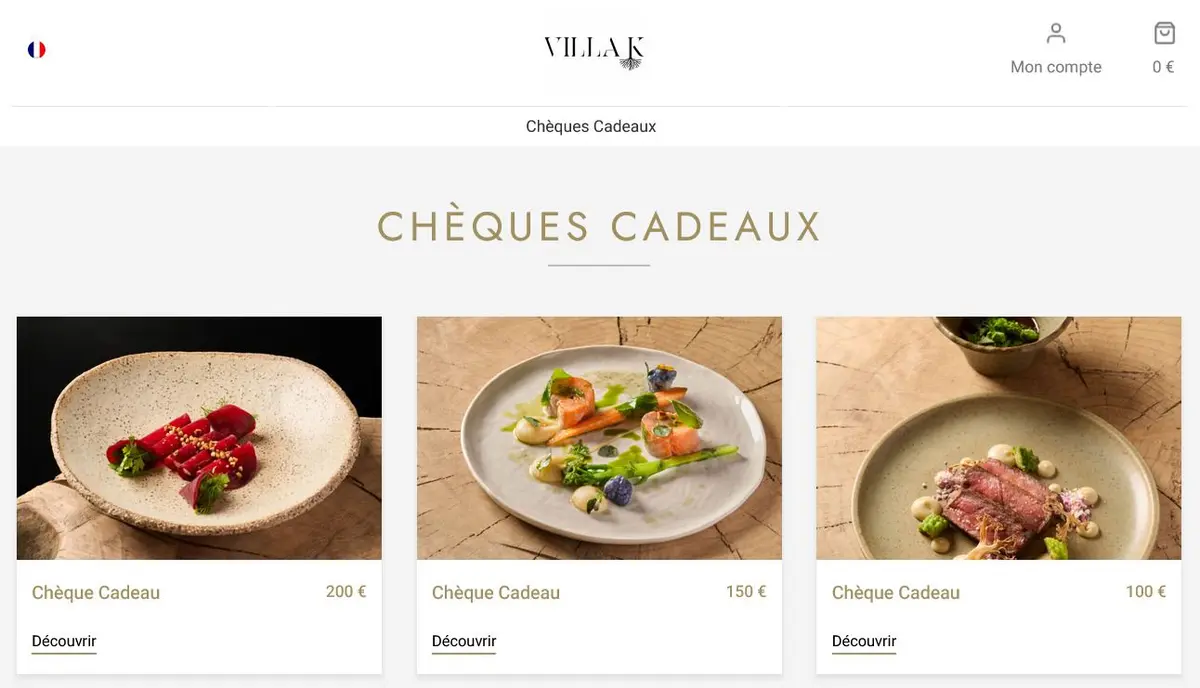Open the salmon dish photo thumbnail
The image size is (1200, 688).
coord(599,438)
